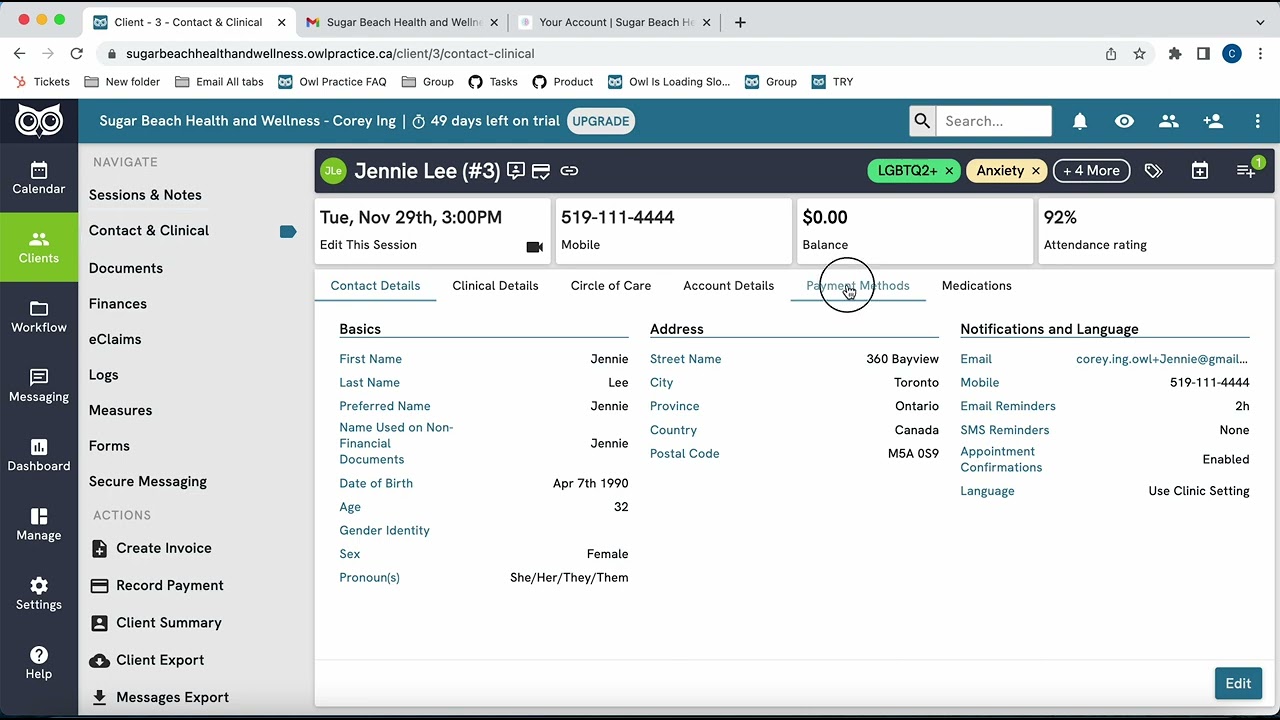This screenshot has width=1280, height=720.
Task: Open the Clients sidebar section
Action: (39, 247)
